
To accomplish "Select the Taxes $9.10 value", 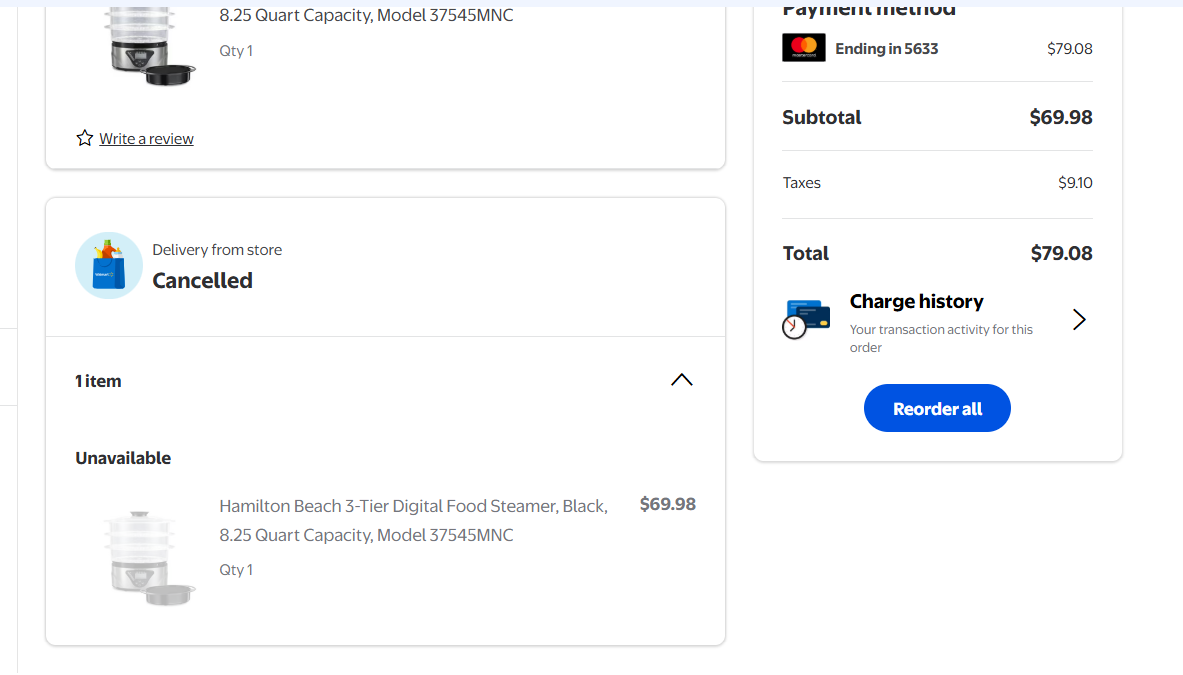I will pos(1075,183).
